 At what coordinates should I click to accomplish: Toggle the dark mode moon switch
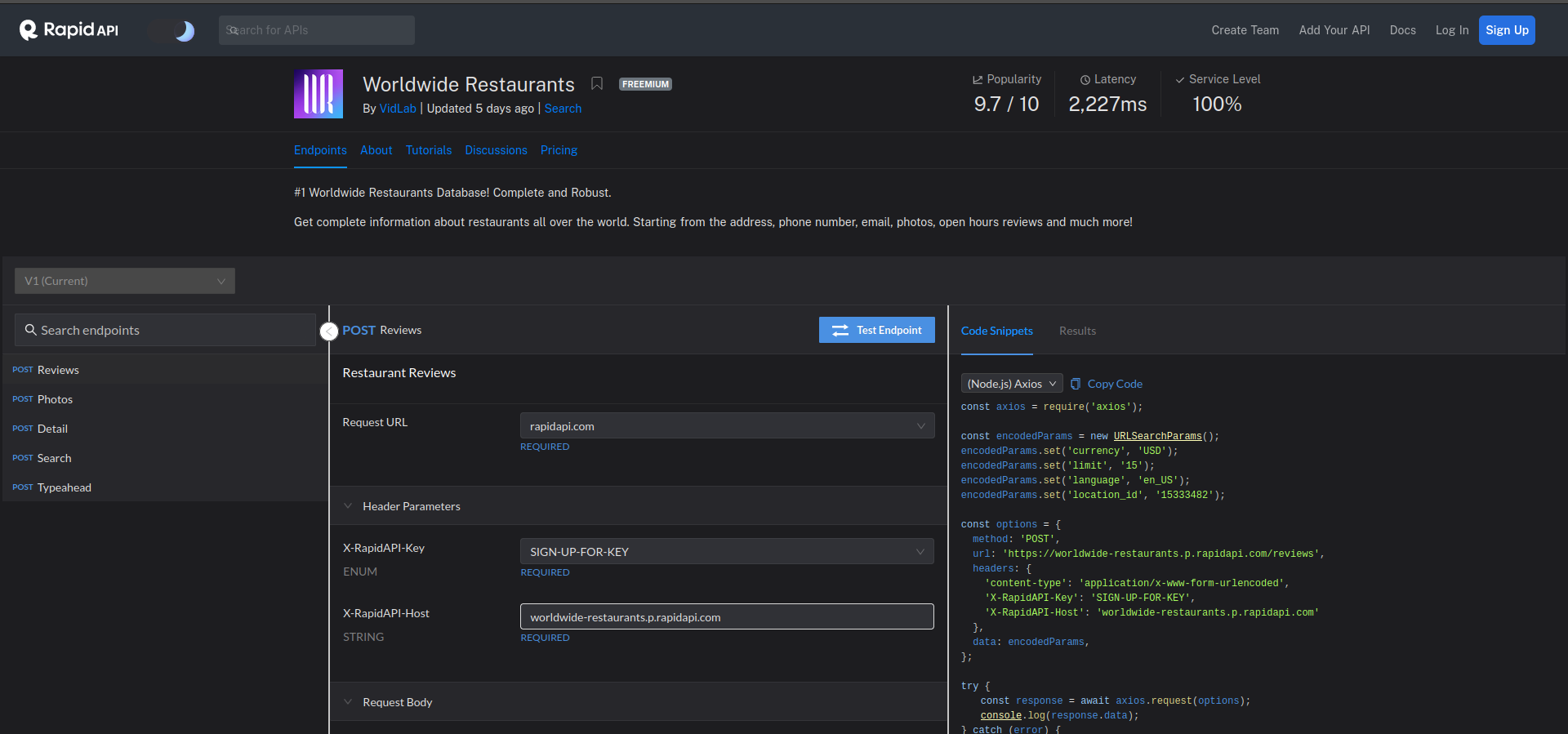point(172,31)
